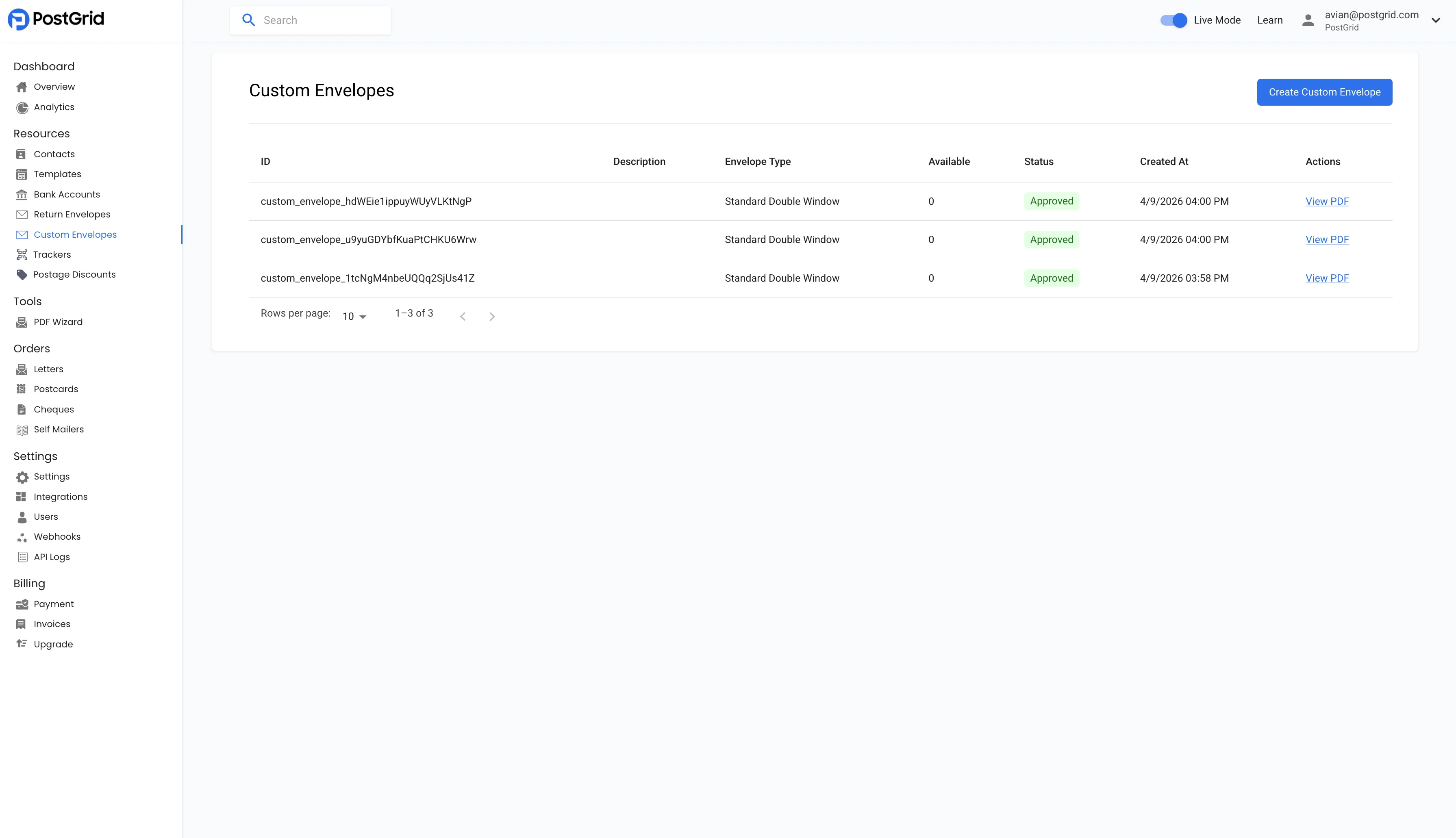Click the 1–3 of 3 pagination text
This screenshot has height=838, width=1456.
414,313
